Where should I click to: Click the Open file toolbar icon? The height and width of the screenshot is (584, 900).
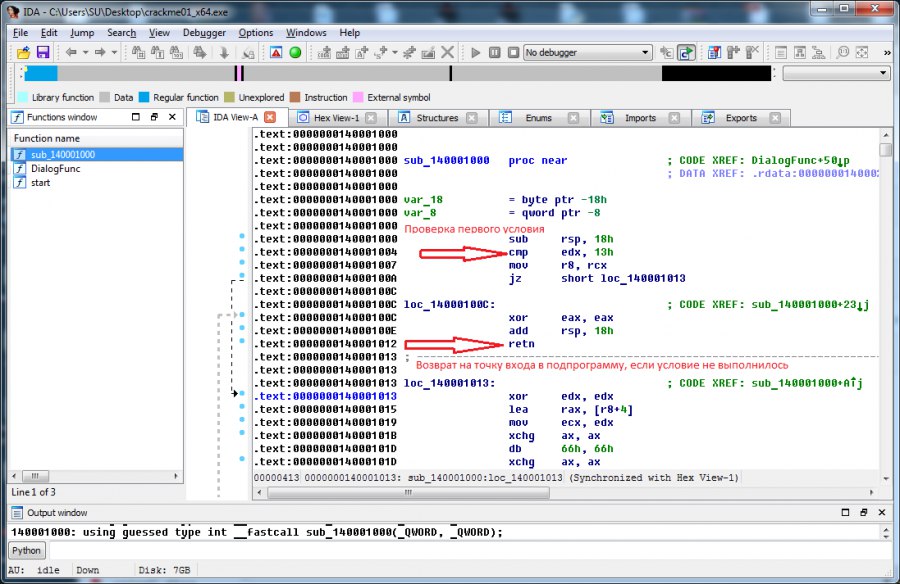23,52
